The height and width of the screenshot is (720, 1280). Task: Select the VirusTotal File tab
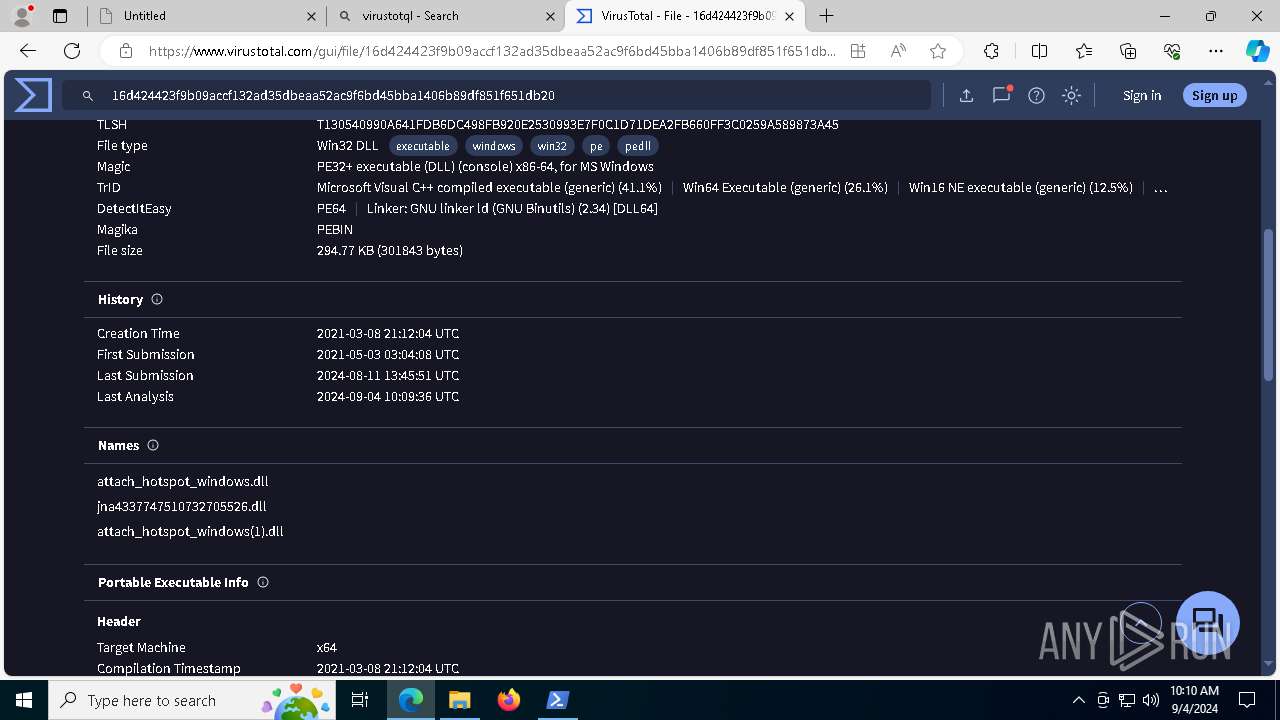(685, 16)
